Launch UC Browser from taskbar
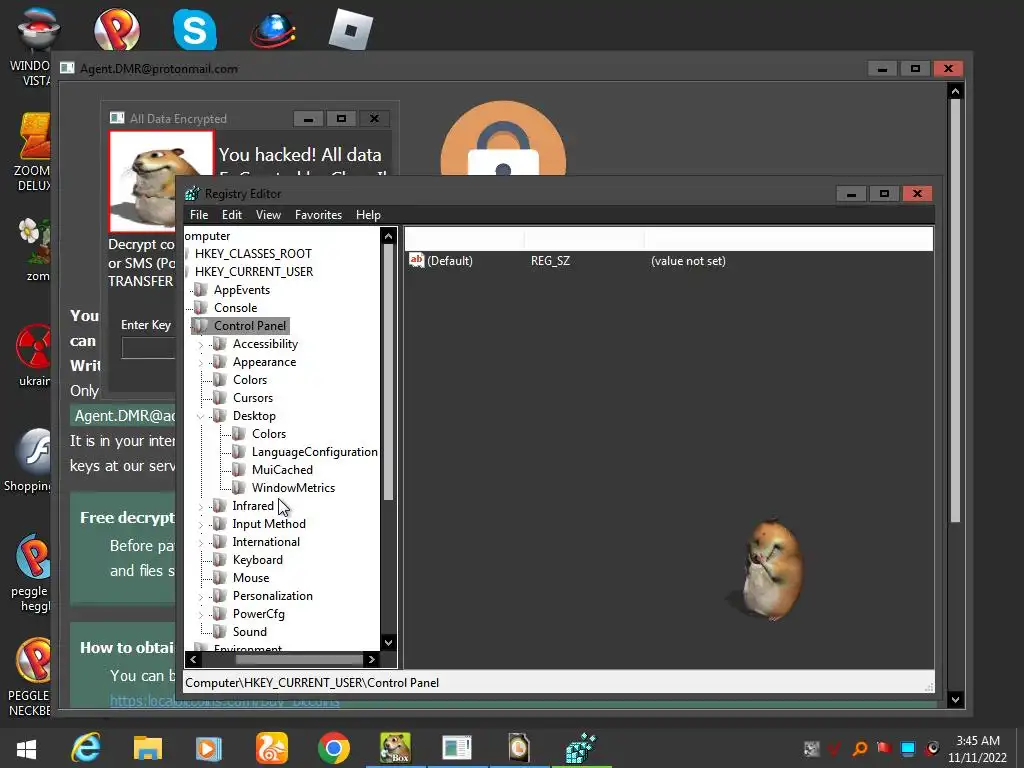This screenshot has width=1024, height=768. [272, 748]
